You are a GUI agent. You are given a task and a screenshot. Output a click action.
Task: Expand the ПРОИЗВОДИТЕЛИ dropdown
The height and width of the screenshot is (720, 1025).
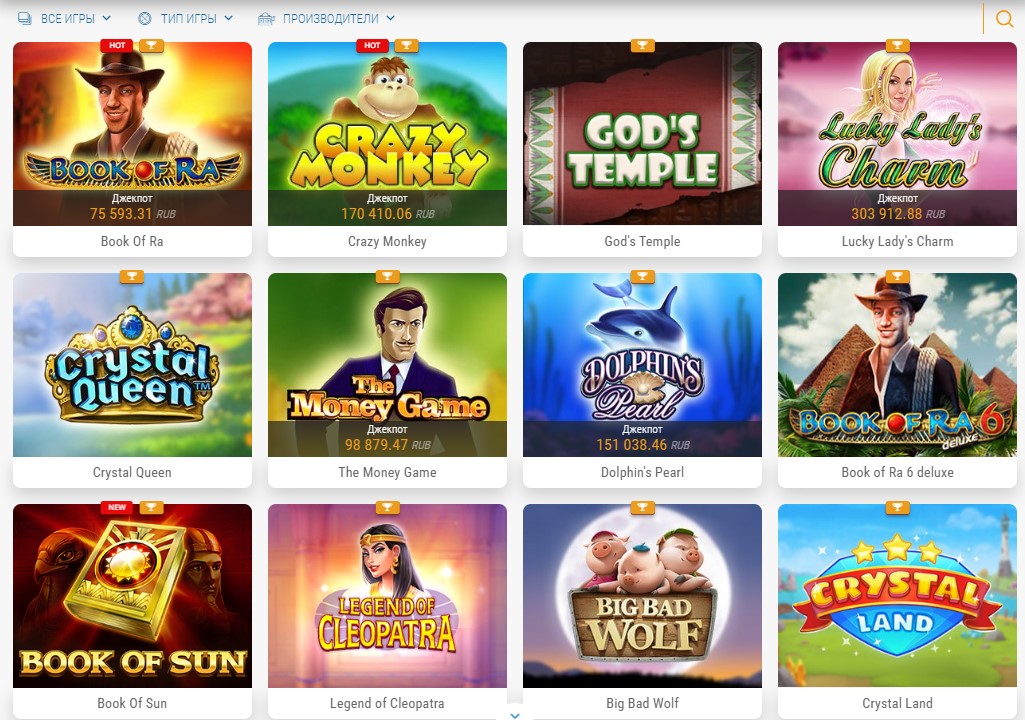[x=326, y=18]
